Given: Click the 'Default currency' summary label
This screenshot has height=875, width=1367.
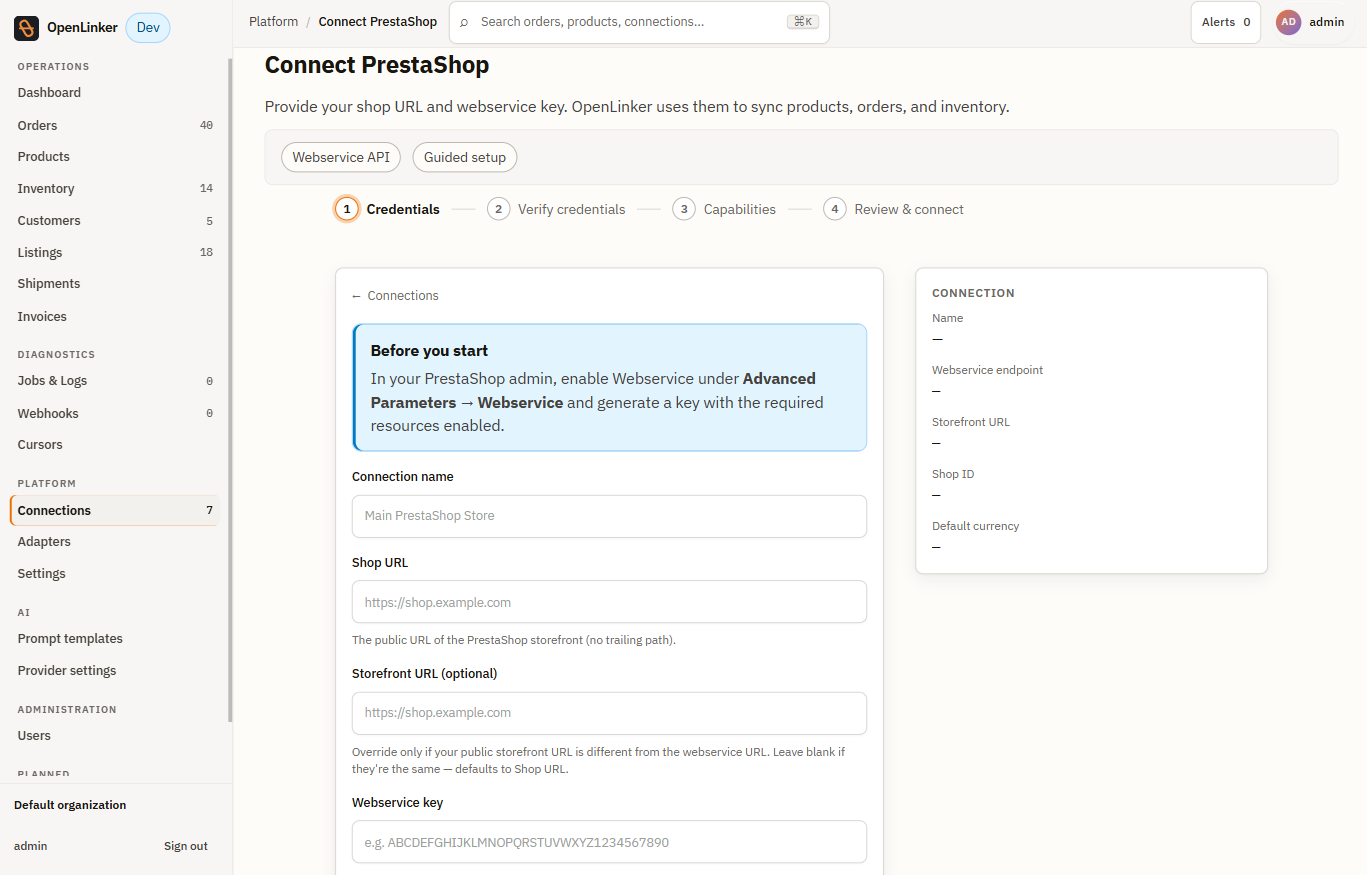Looking at the screenshot, I should 975,526.
